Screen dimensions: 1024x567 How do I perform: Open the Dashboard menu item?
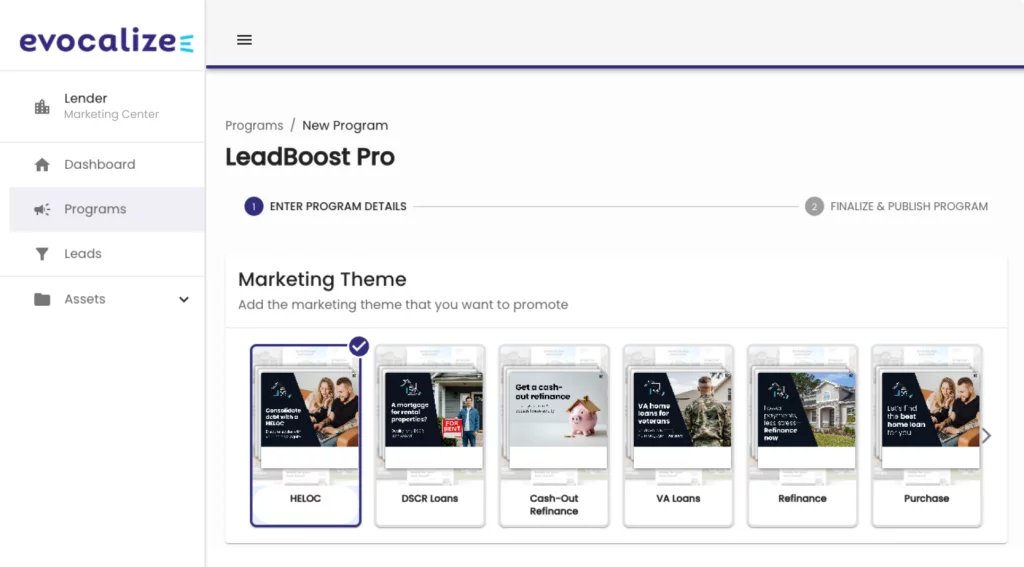(103, 165)
